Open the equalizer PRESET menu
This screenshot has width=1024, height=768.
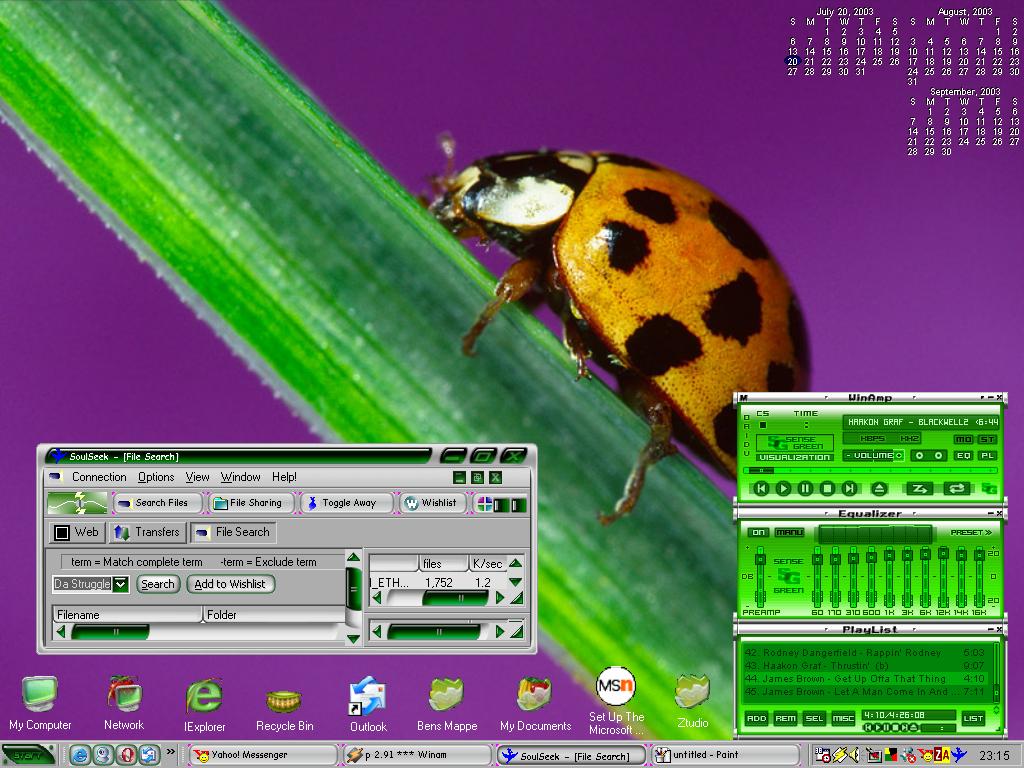click(x=970, y=532)
